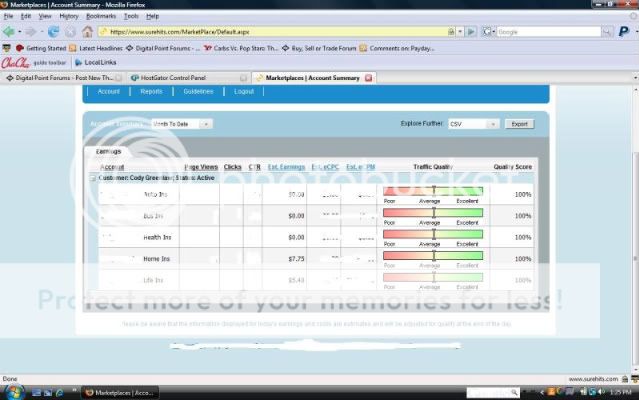Click the volume icon in system tray
The image size is (639, 400).
[602, 392]
